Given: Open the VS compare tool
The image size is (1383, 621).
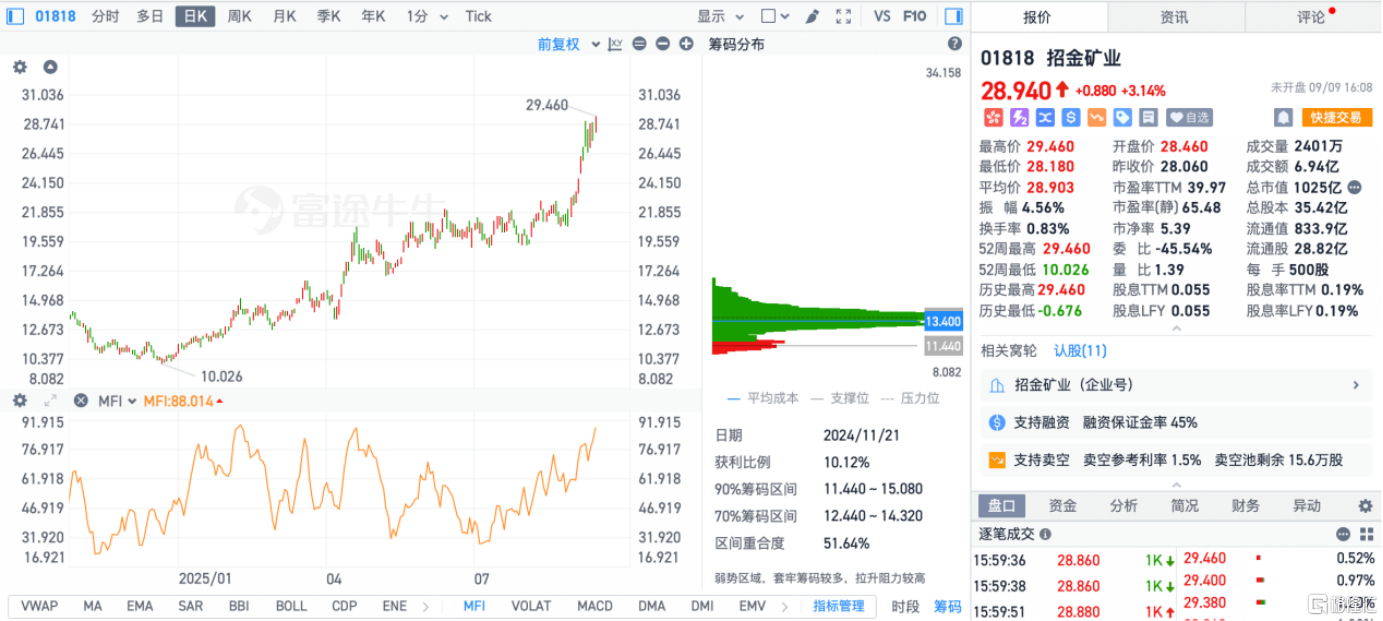Looking at the screenshot, I should click(x=882, y=16).
